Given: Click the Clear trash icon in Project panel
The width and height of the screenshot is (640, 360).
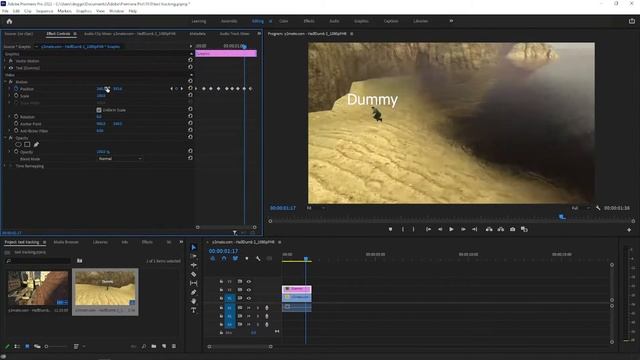Looking at the screenshot, I should point(174,346).
